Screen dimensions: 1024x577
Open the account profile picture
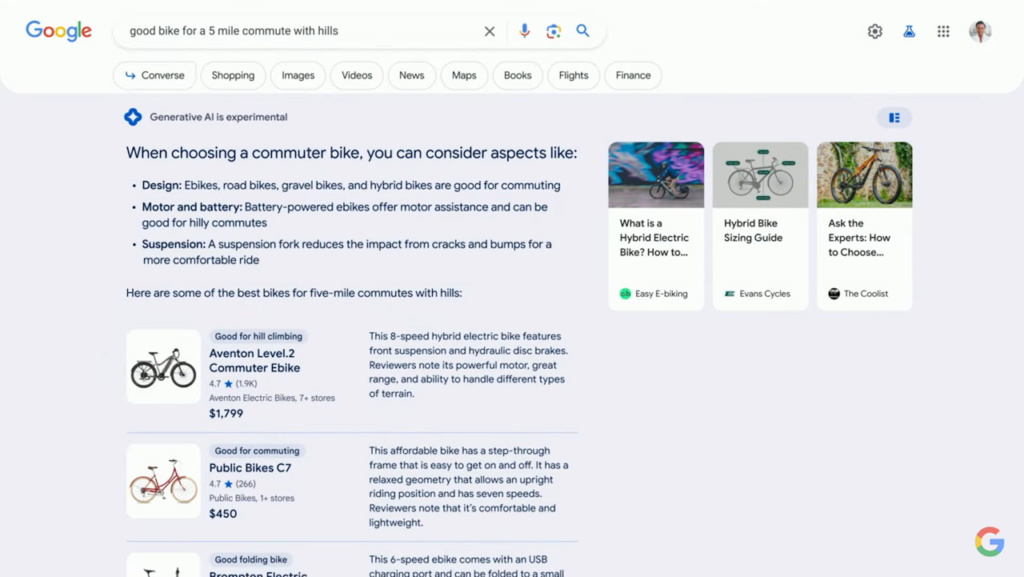point(980,31)
